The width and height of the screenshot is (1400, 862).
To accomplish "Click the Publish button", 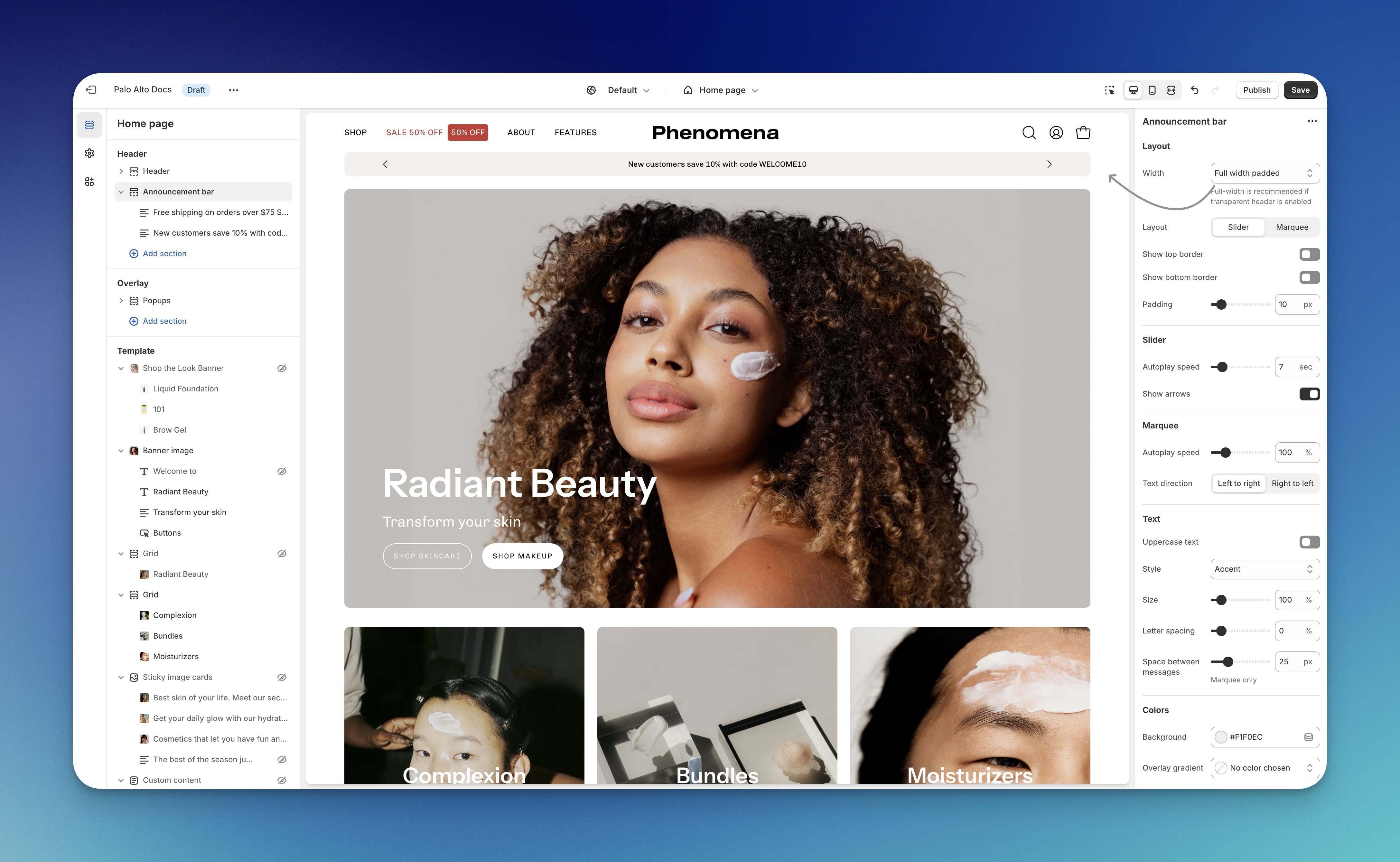I will pos(1256,90).
